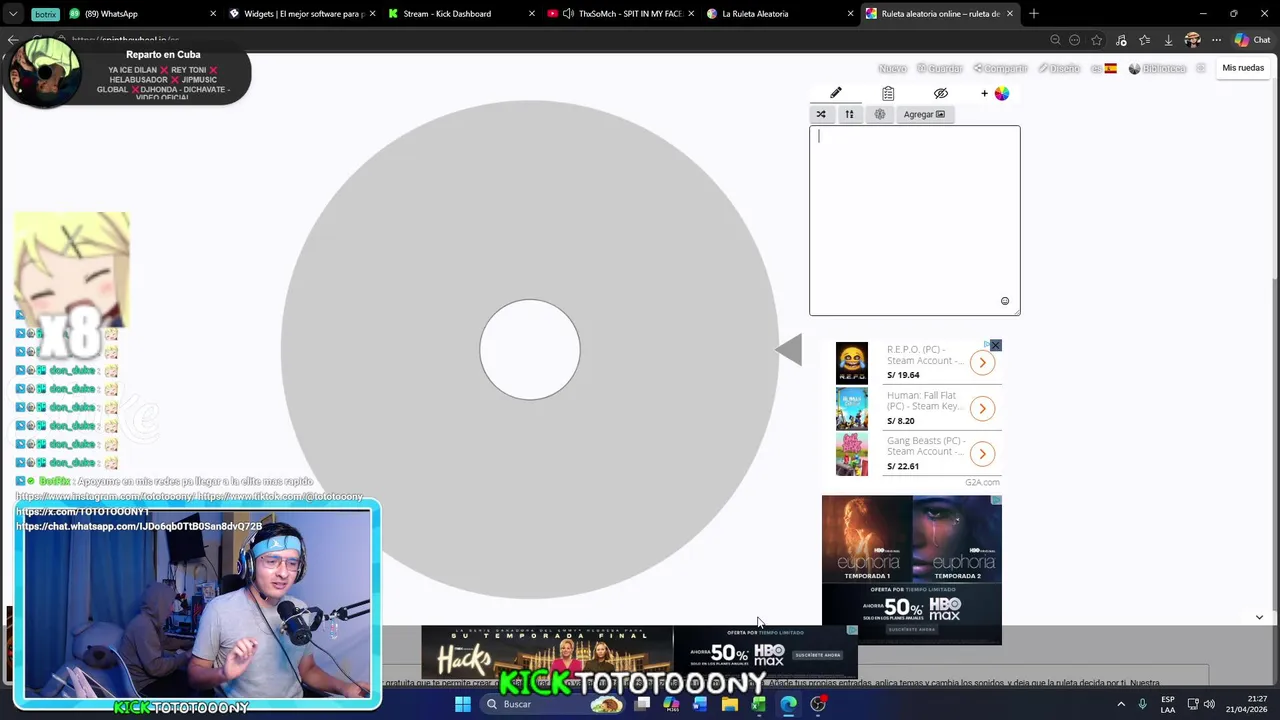Open Microsoft 365 from the taskbar
This screenshot has height=720, width=1280.
point(671,704)
